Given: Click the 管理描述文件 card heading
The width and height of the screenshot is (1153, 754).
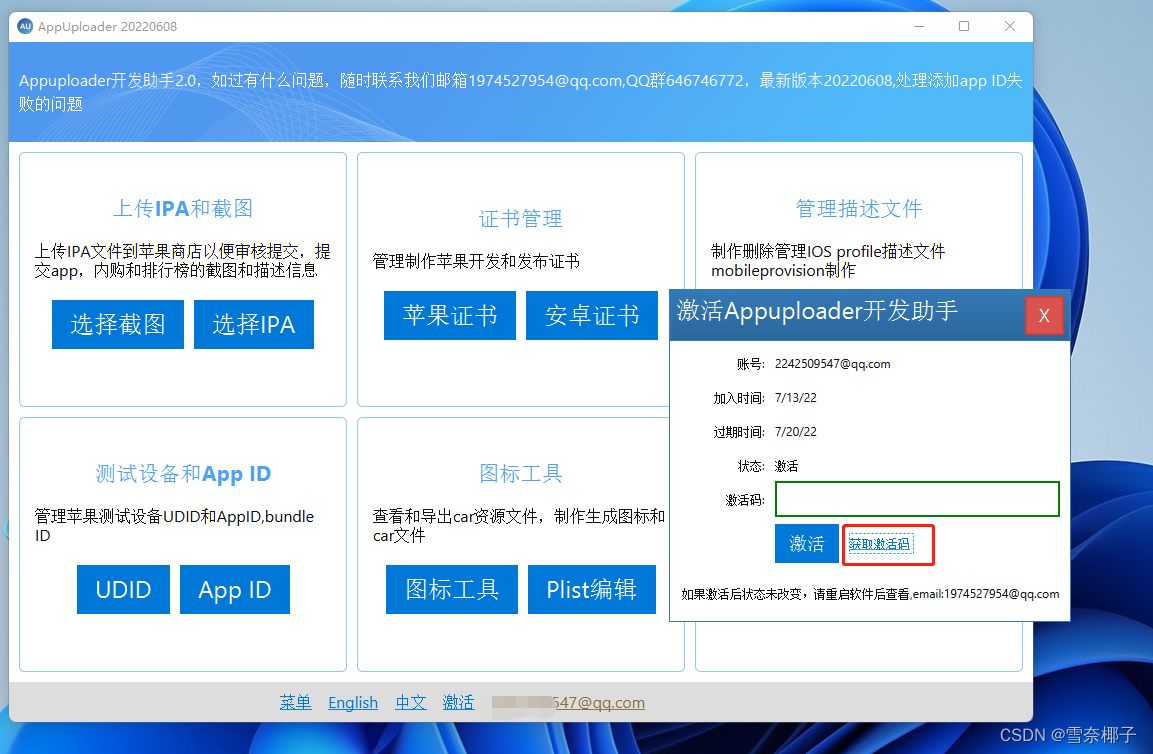Looking at the screenshot, I should (859, 208).
